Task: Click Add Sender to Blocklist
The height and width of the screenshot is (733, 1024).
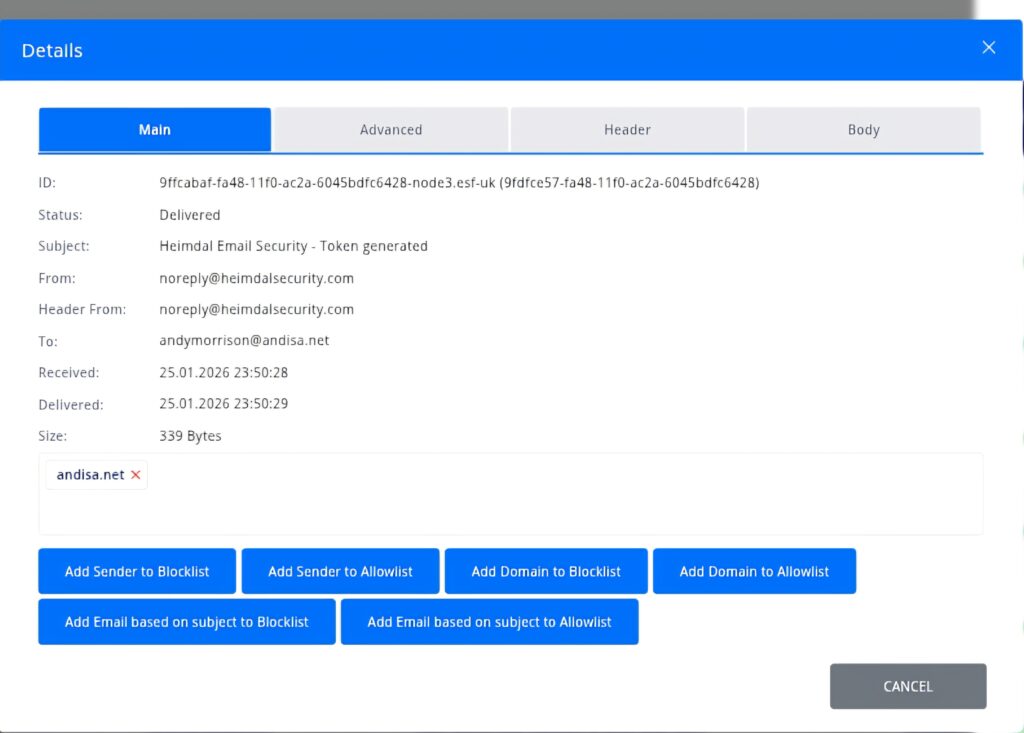Action: click(137, 571)
